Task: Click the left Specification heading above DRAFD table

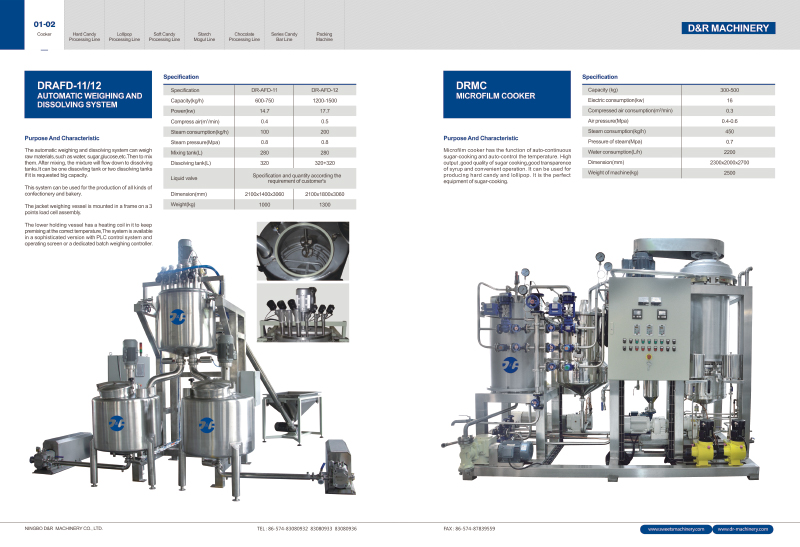Action: 181,77
